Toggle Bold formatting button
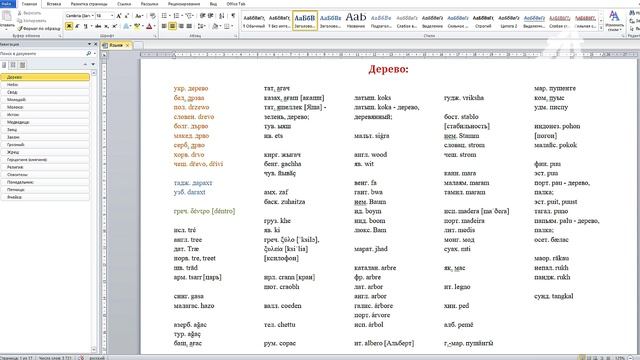640x360 pixels. coord(69,26)
